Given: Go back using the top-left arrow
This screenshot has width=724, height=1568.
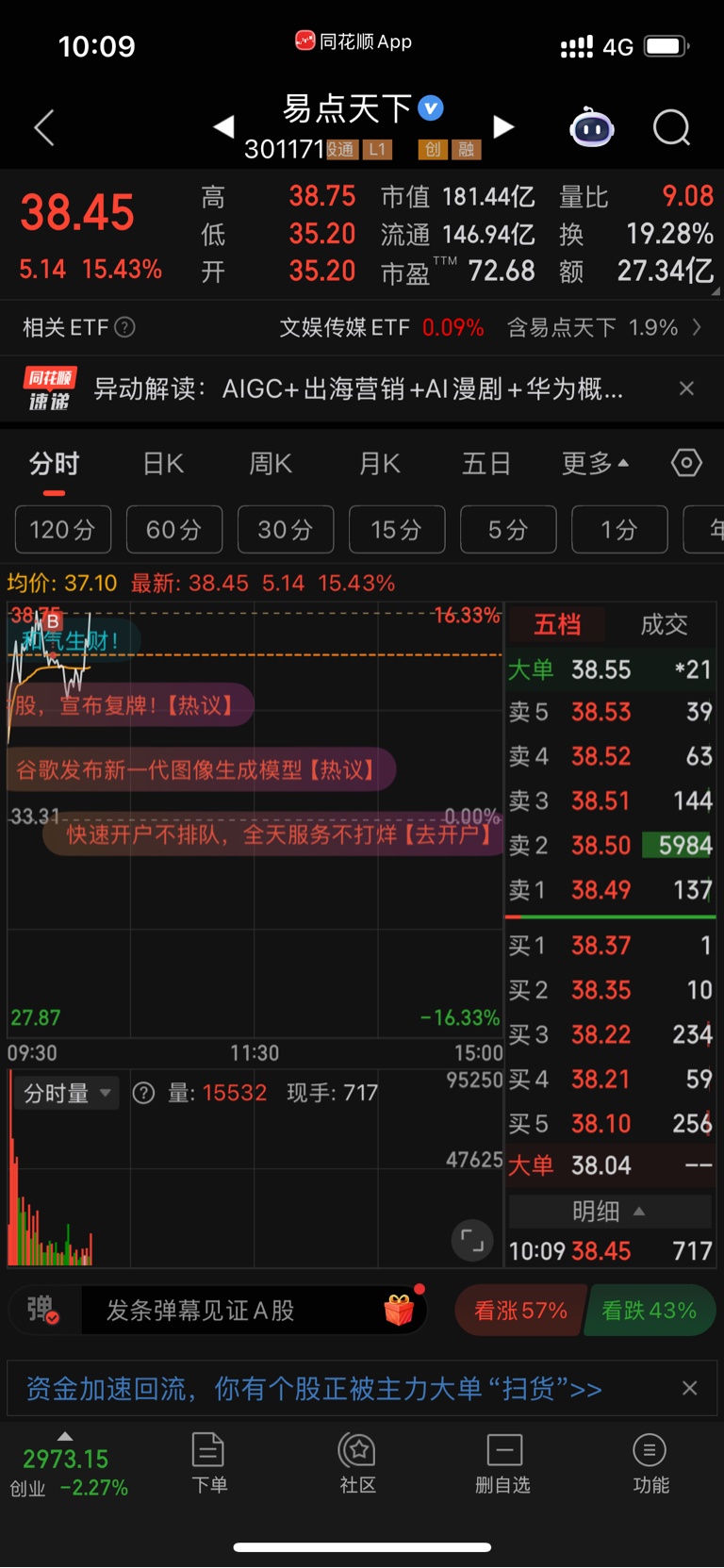Looking at the screenshot, I should [44, 127].
